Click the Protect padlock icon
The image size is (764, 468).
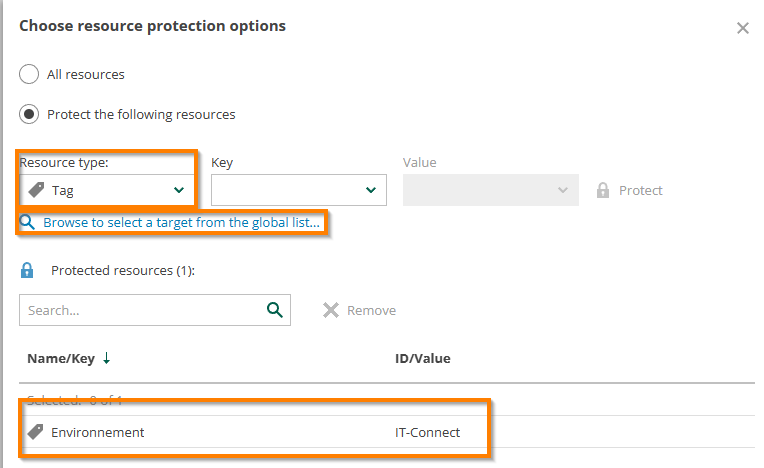click(603, 190)
